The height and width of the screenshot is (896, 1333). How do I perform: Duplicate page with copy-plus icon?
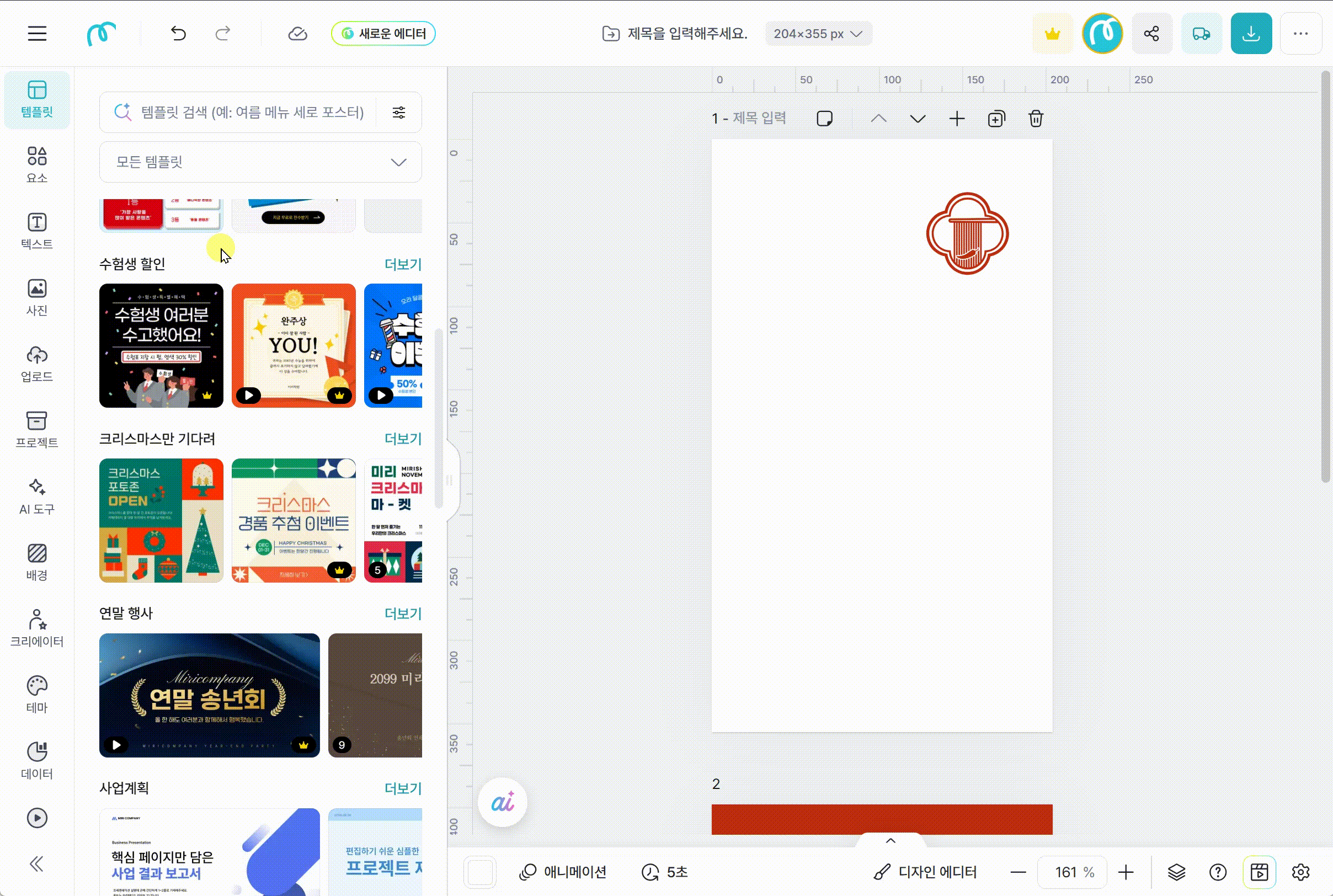996,119
